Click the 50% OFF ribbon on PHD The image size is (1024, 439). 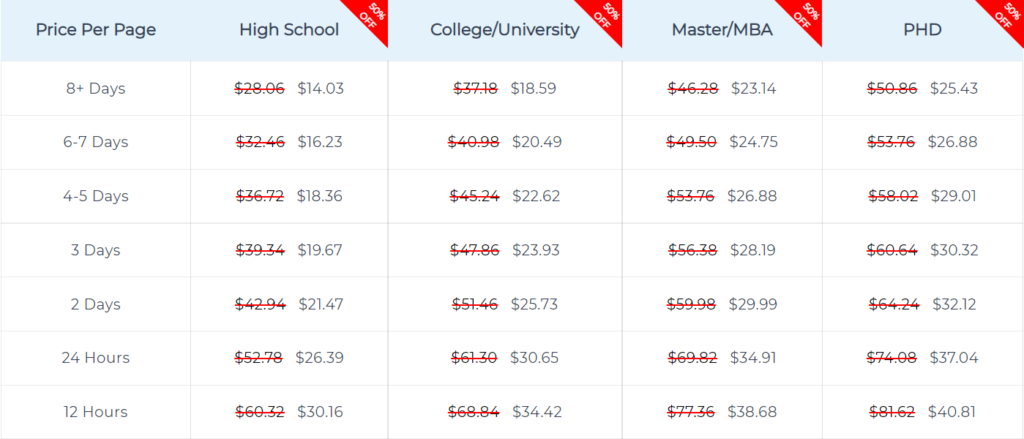click(1008, 16)
